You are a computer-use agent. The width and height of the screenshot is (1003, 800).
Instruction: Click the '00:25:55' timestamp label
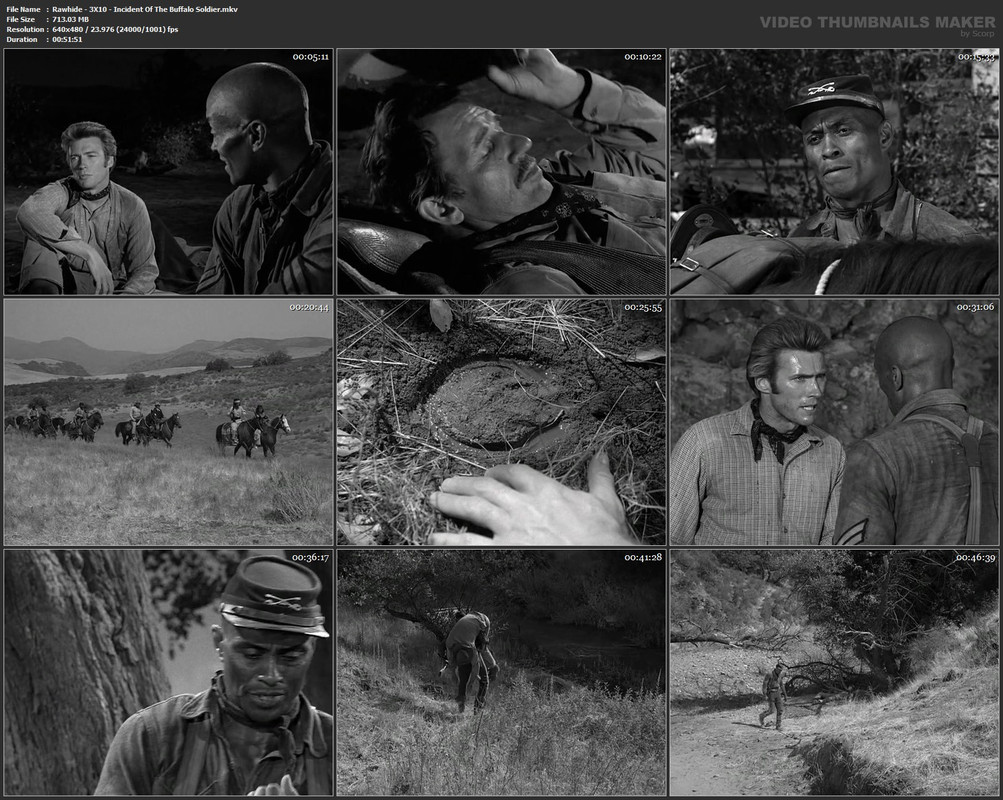click(644, 308)
